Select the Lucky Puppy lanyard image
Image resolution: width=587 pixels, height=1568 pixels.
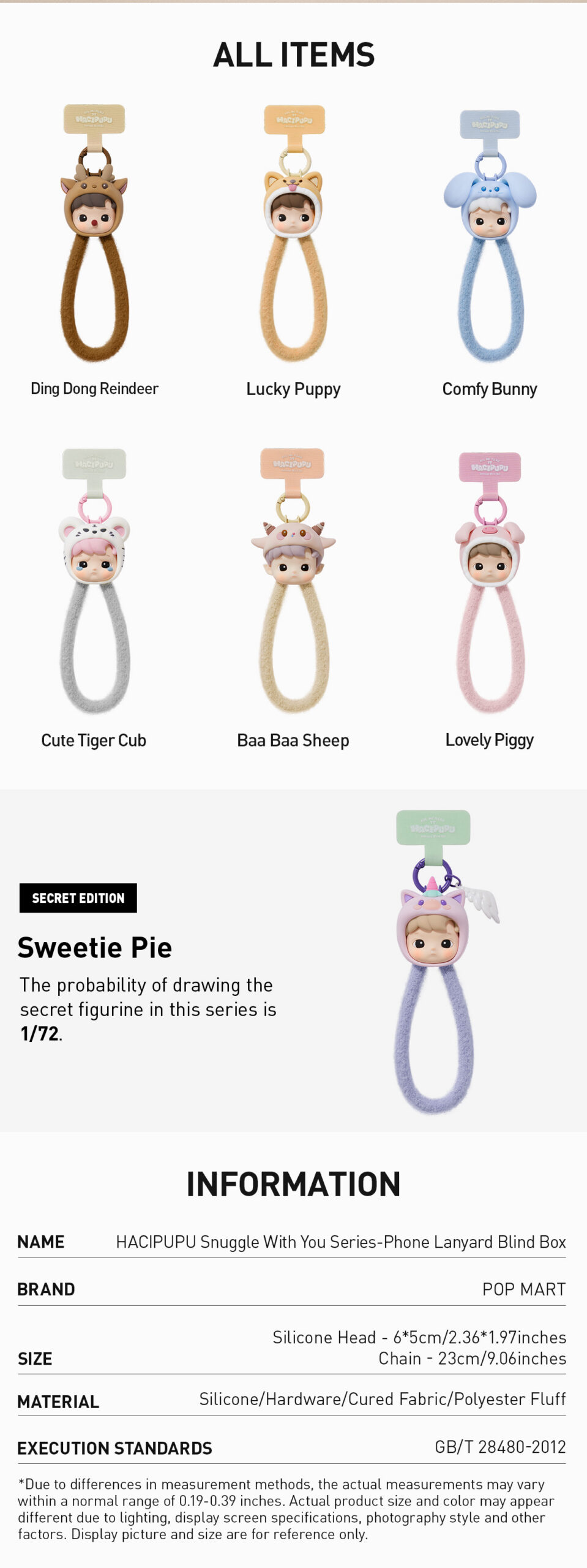pyautogui.click(x=294, y=233)
